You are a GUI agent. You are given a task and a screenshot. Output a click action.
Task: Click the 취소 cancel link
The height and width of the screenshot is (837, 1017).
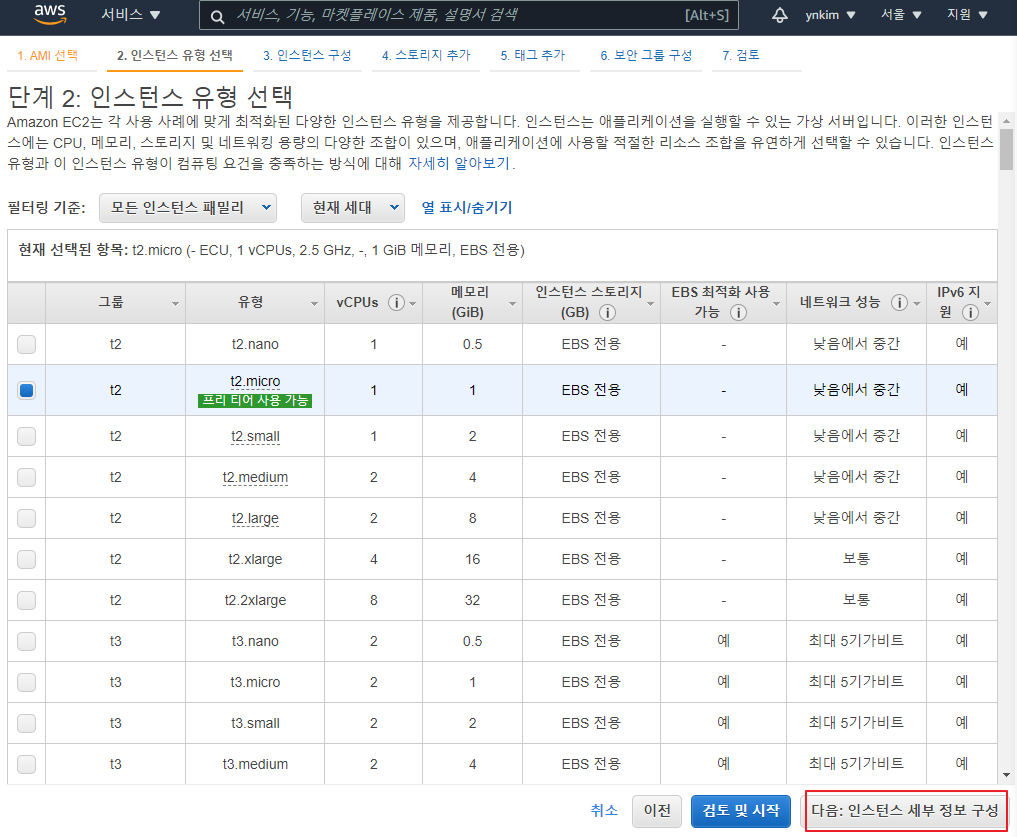pos(604,810)
